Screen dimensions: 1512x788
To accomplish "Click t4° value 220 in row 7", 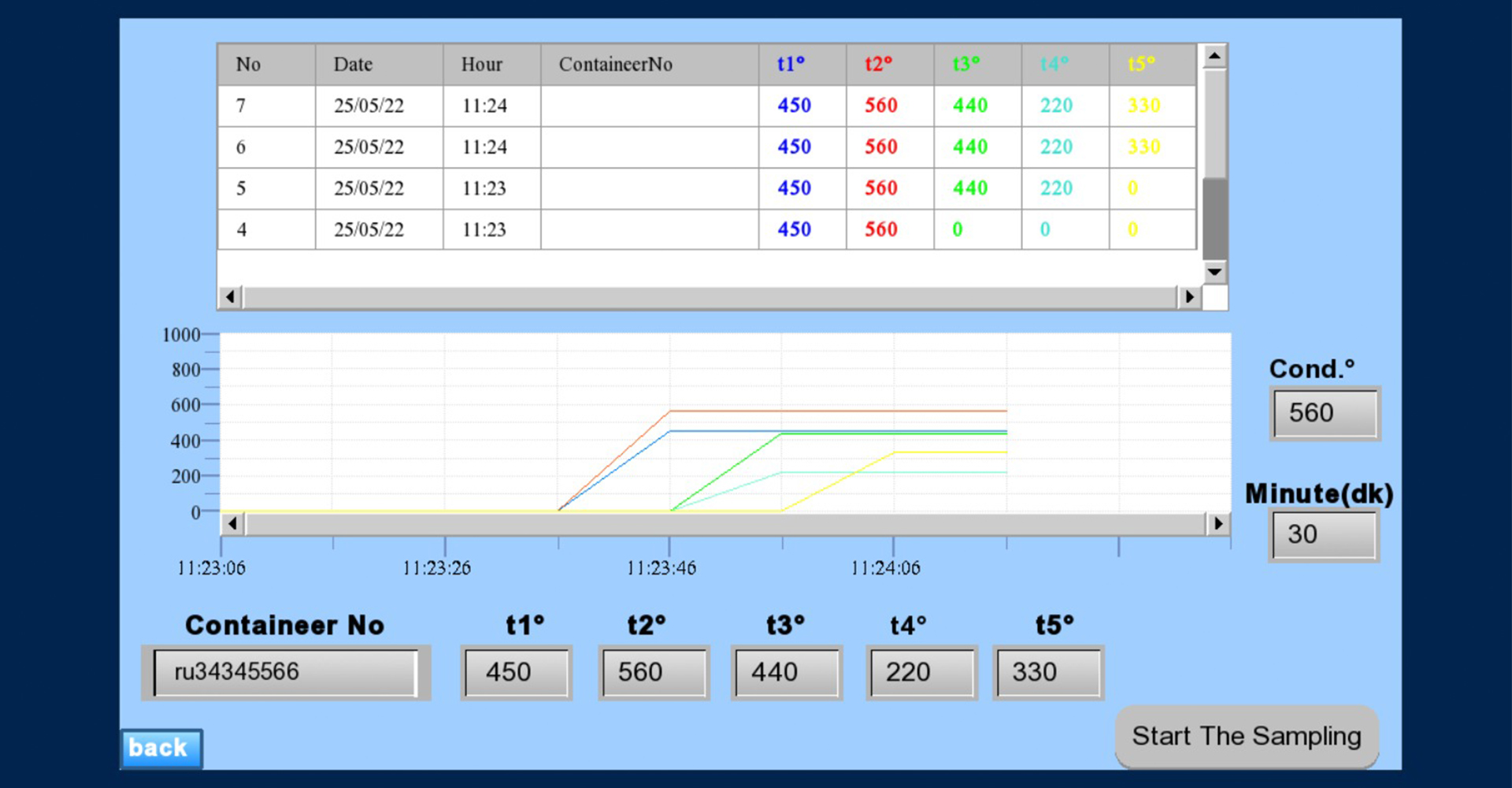I will [x=1065, y=106].
